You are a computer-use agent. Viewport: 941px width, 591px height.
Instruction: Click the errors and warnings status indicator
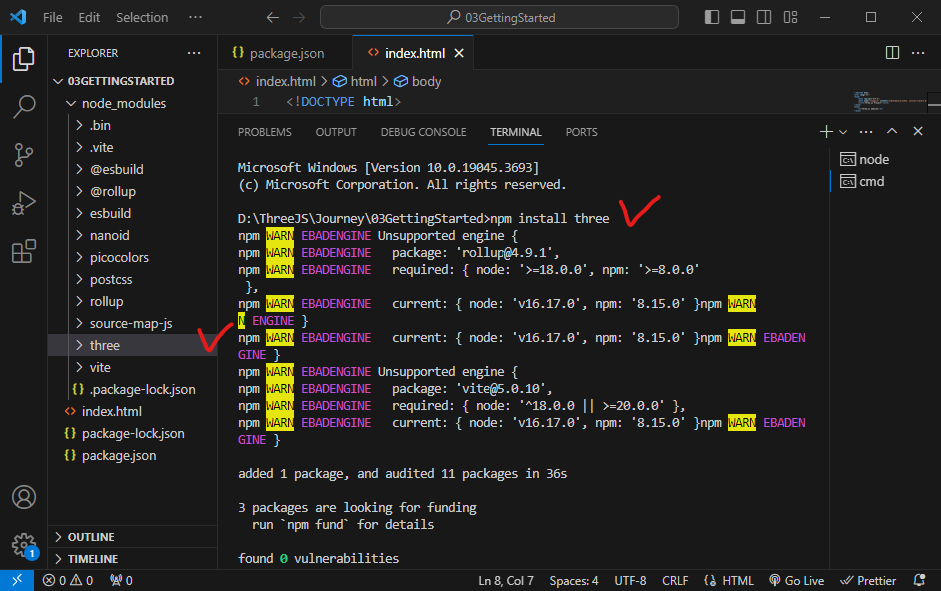pos(68,580)
